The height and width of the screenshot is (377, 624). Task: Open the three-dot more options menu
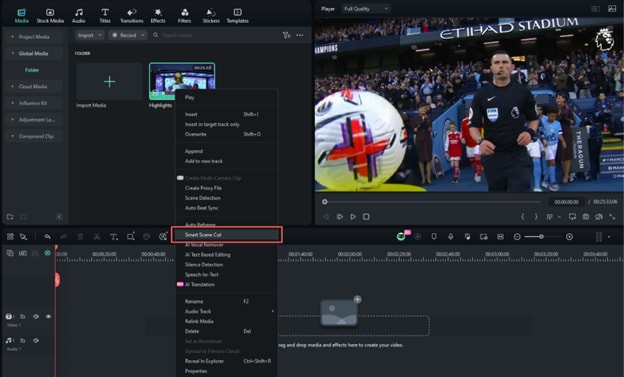[x=300, y=35]
